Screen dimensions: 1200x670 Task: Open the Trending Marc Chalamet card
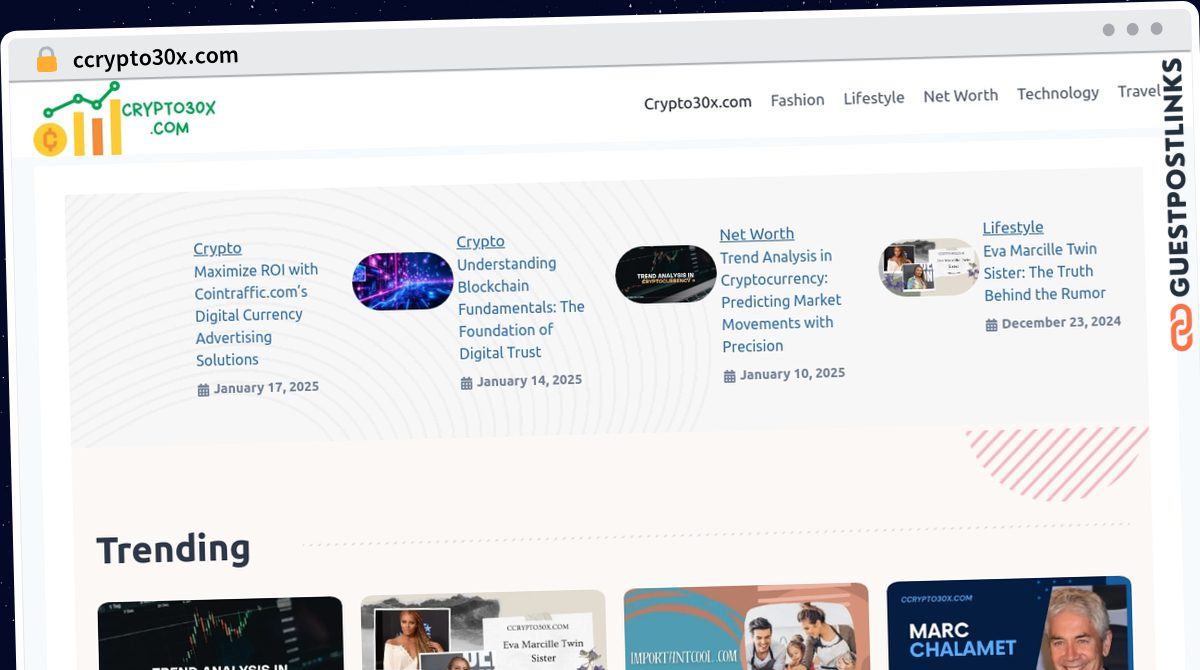point(1009,623)
